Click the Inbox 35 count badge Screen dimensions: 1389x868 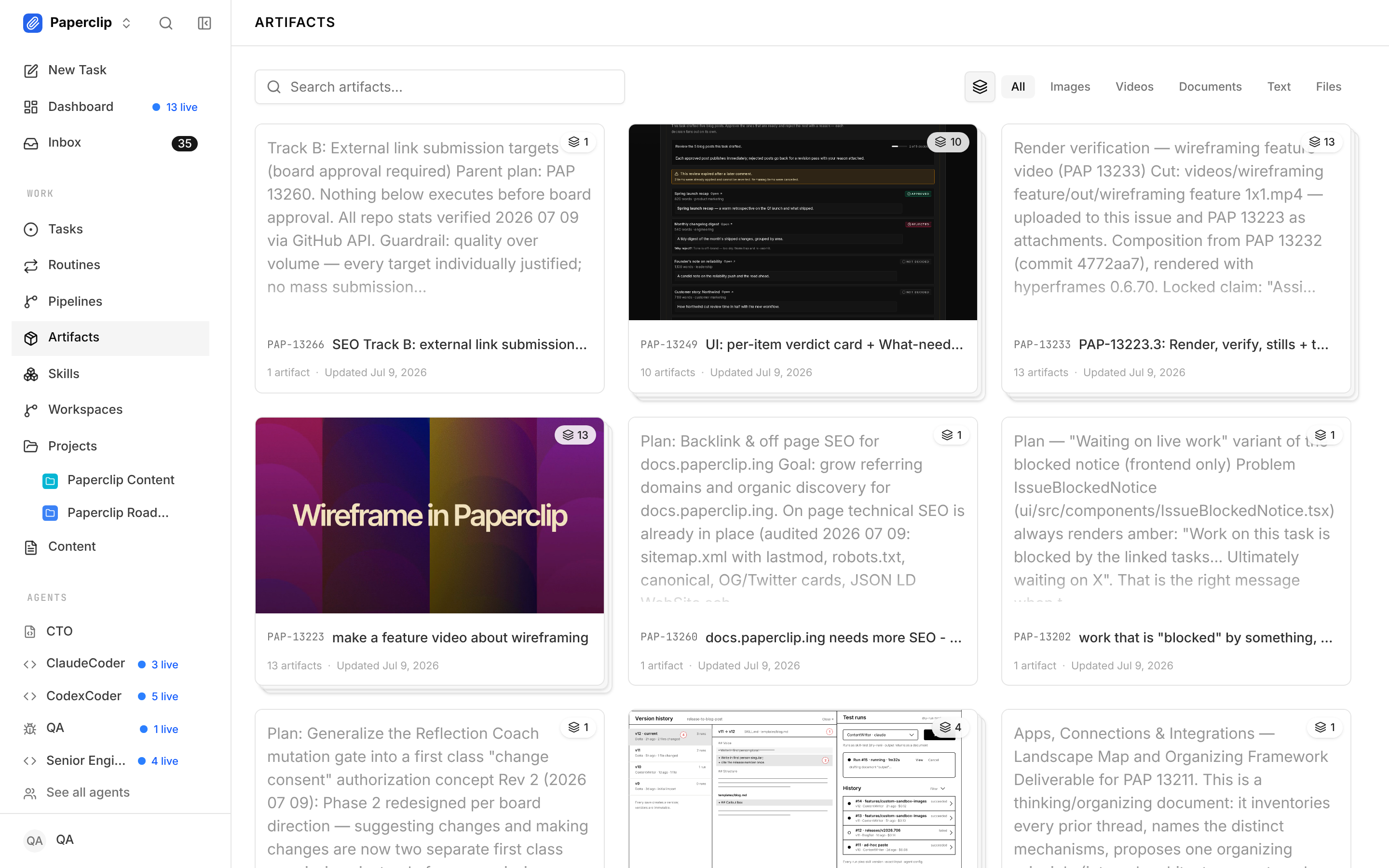pos(185,144)
